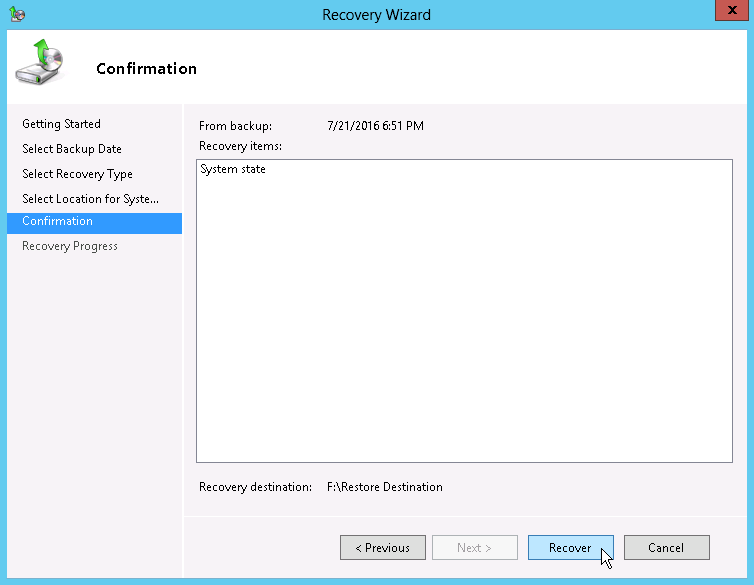Click the Recovery destination label
Viewport: 754px width, 585px height.
pos(255,487)
